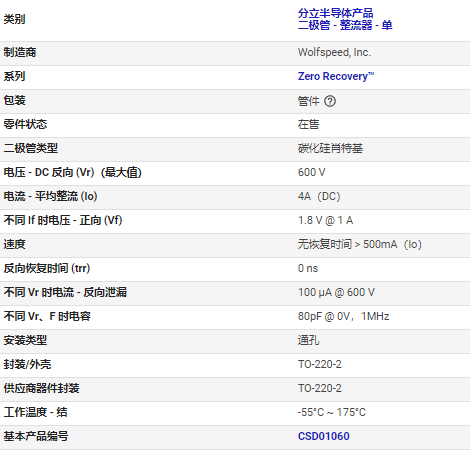The height and width of the screenshot is (450, 470).
Task: Click the 类别 row label
Action: (14, 19)
